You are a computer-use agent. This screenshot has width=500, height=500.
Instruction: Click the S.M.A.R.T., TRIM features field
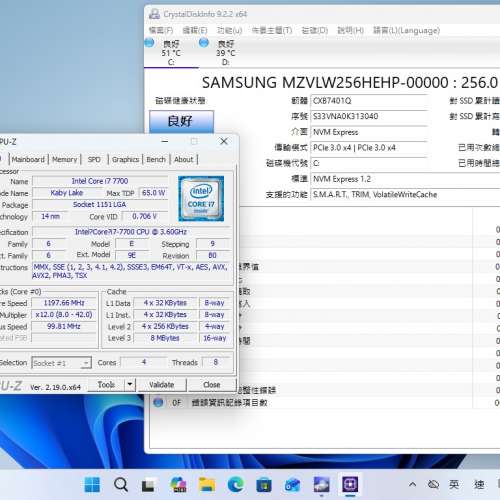tap(405, 195)
